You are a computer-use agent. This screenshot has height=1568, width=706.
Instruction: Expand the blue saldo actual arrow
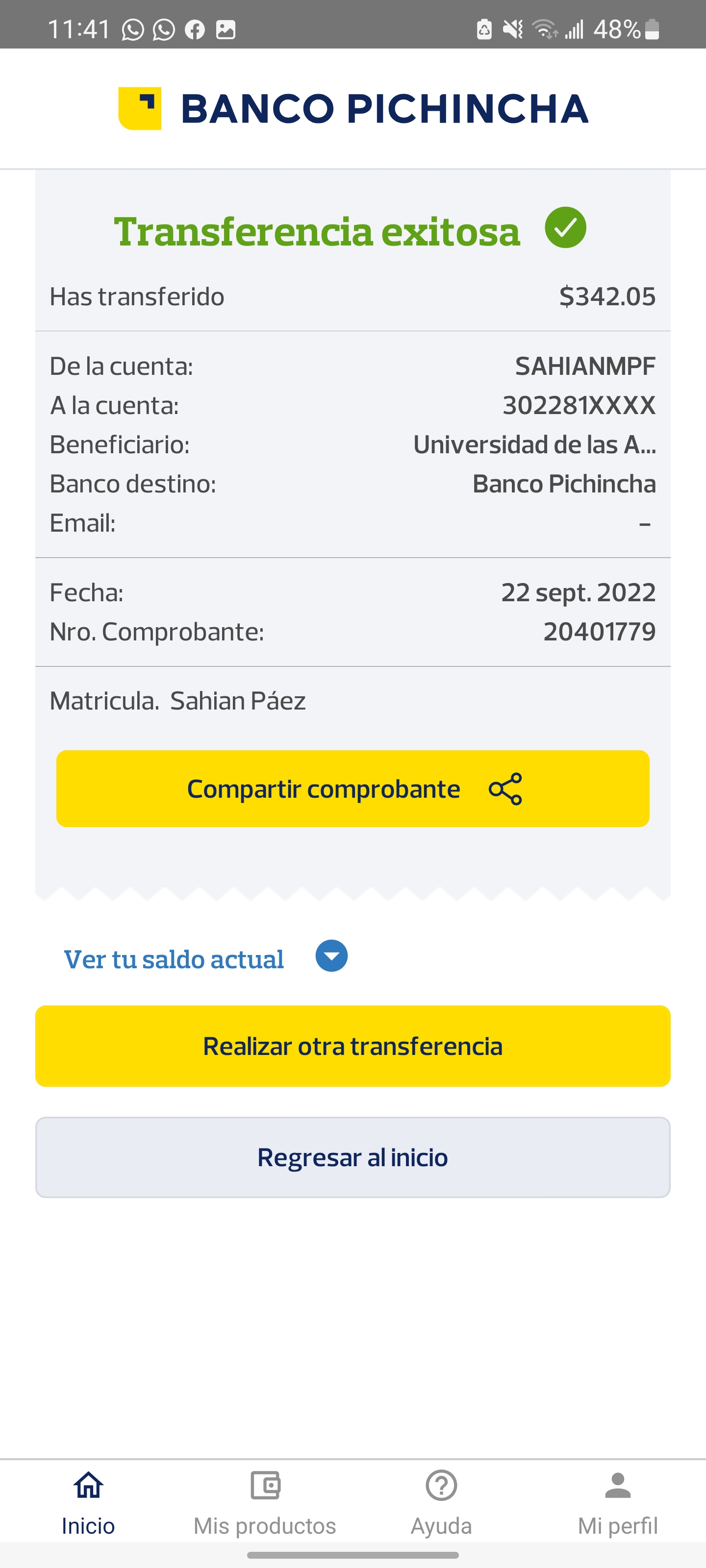click(331, 955)
